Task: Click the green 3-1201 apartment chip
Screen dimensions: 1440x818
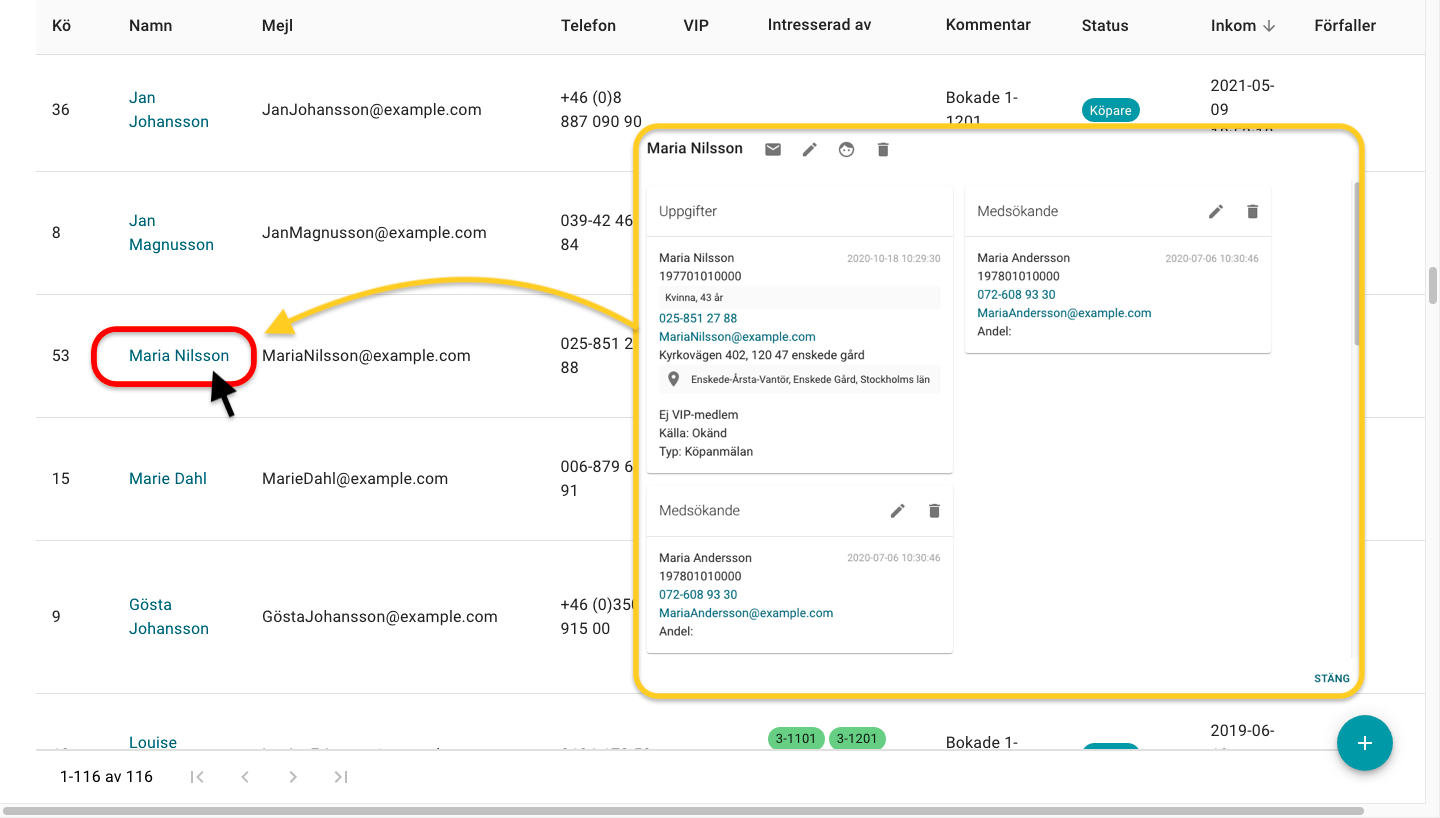Action: [857, 739]
